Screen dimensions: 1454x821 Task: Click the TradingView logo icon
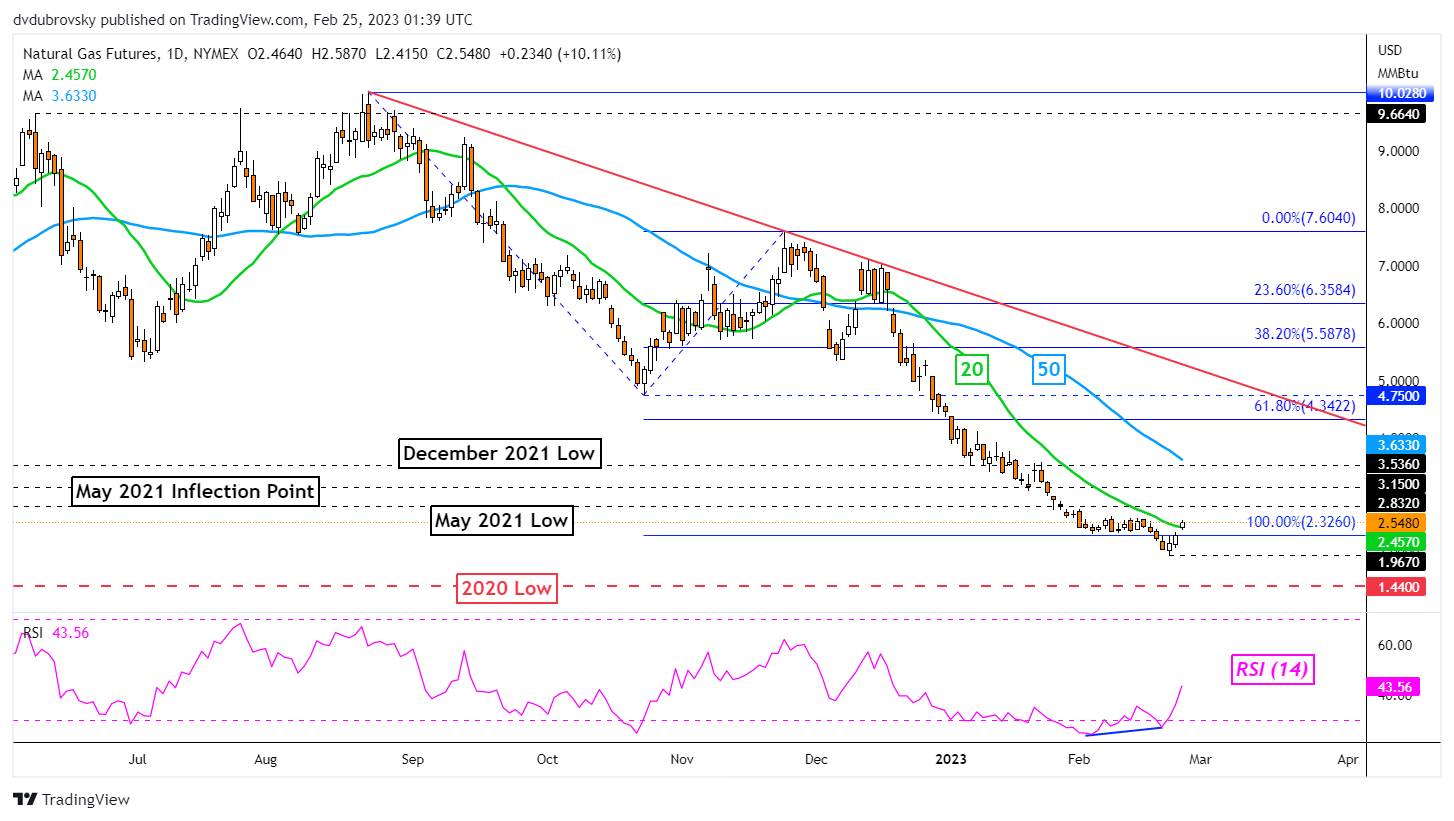click(x=24, y=800)
